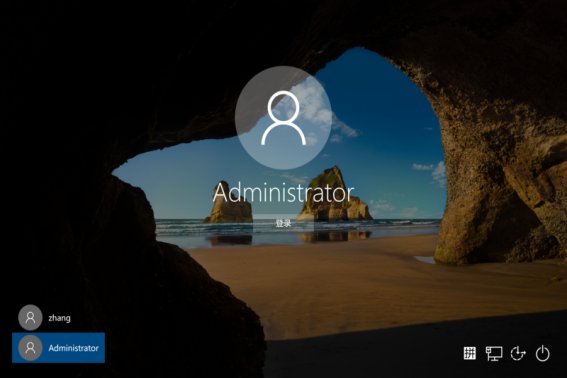Image resolution: width=567 pixels, height=378 pixels.
Task: Open the Ease of Access icon
Action: 518,353
